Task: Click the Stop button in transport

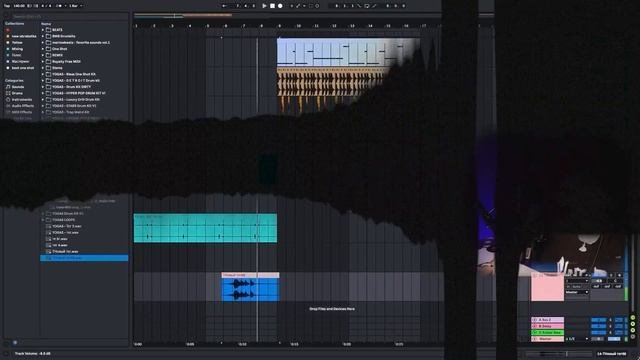Action: 272,6
